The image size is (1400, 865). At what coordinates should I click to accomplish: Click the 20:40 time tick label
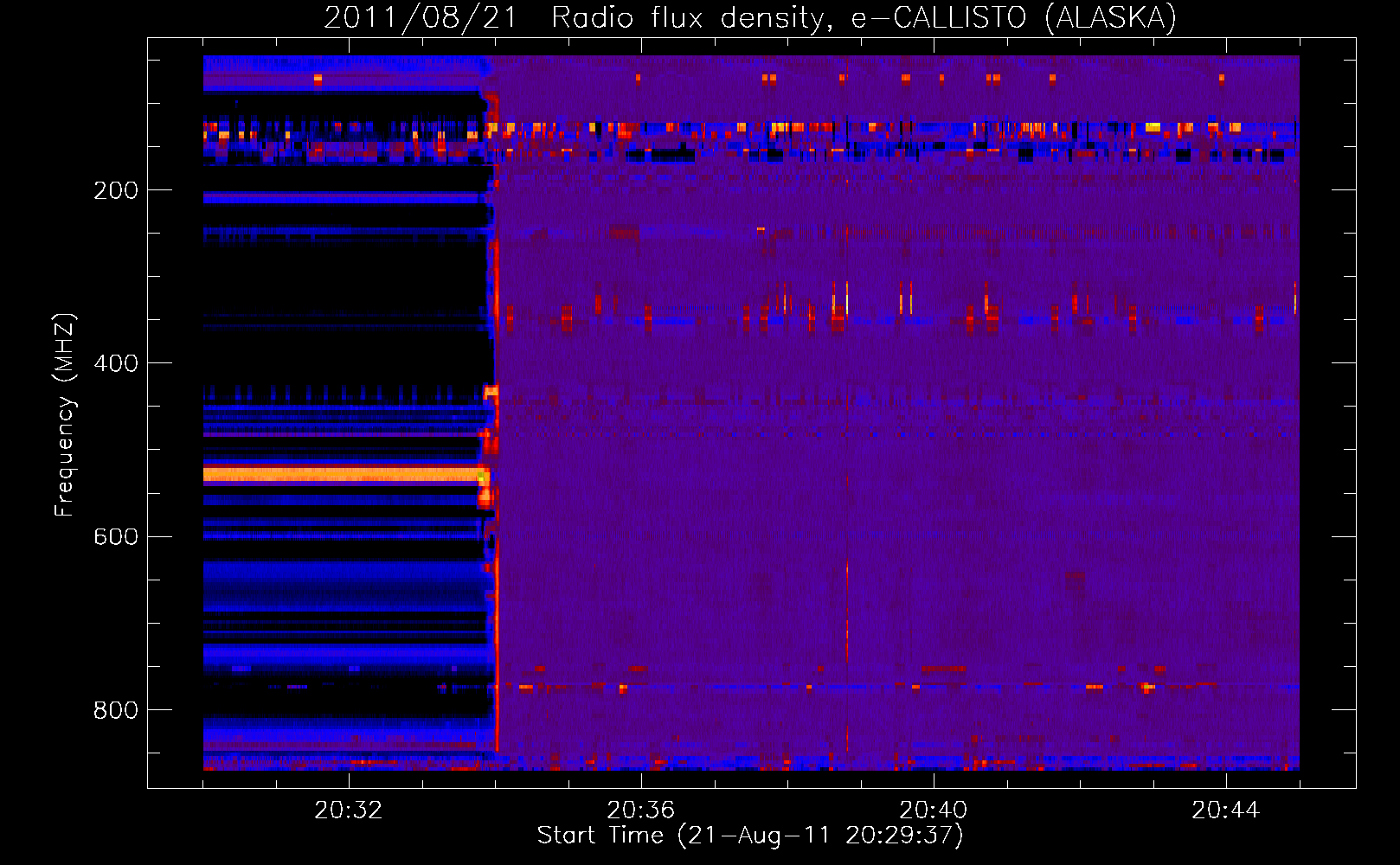(x=933, y=810)
